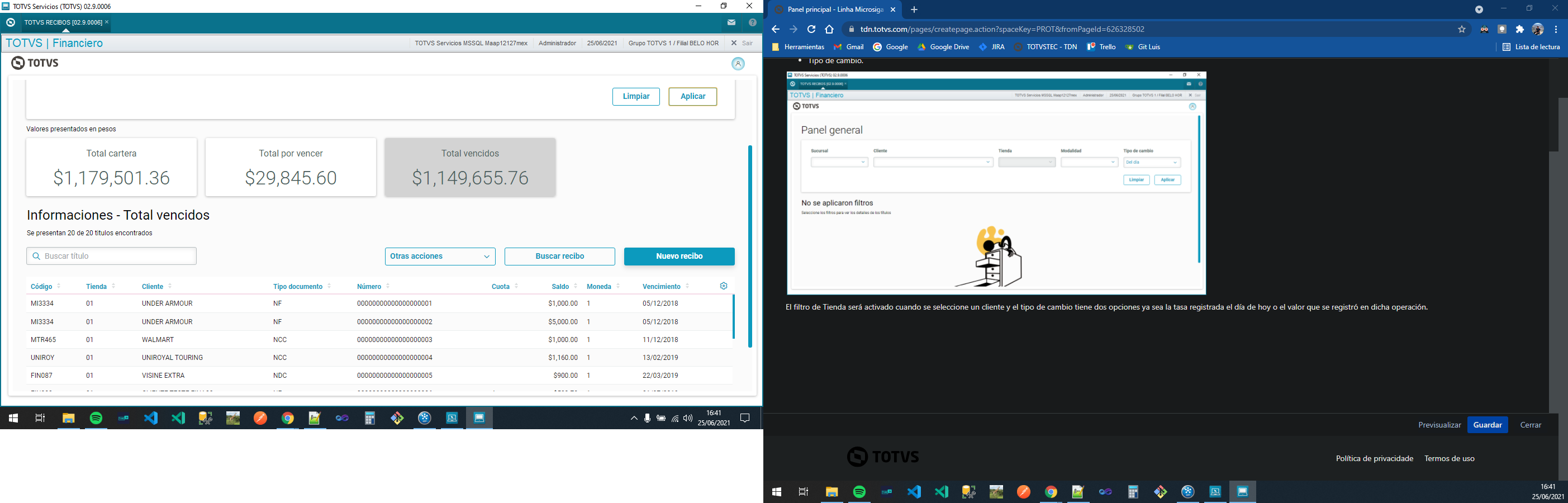Open the Termos de uso link
1568x503 pixels.
pyautogui.click(x=1450, y=458)
